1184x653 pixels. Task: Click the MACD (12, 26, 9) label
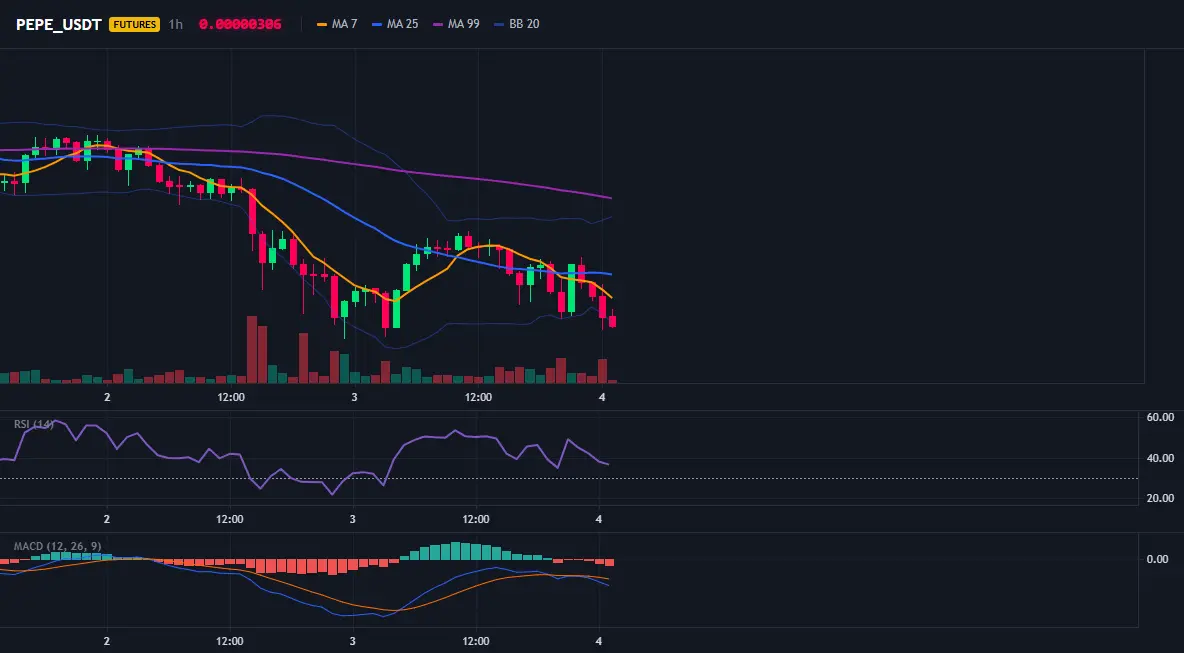click(x=57, y=546)
